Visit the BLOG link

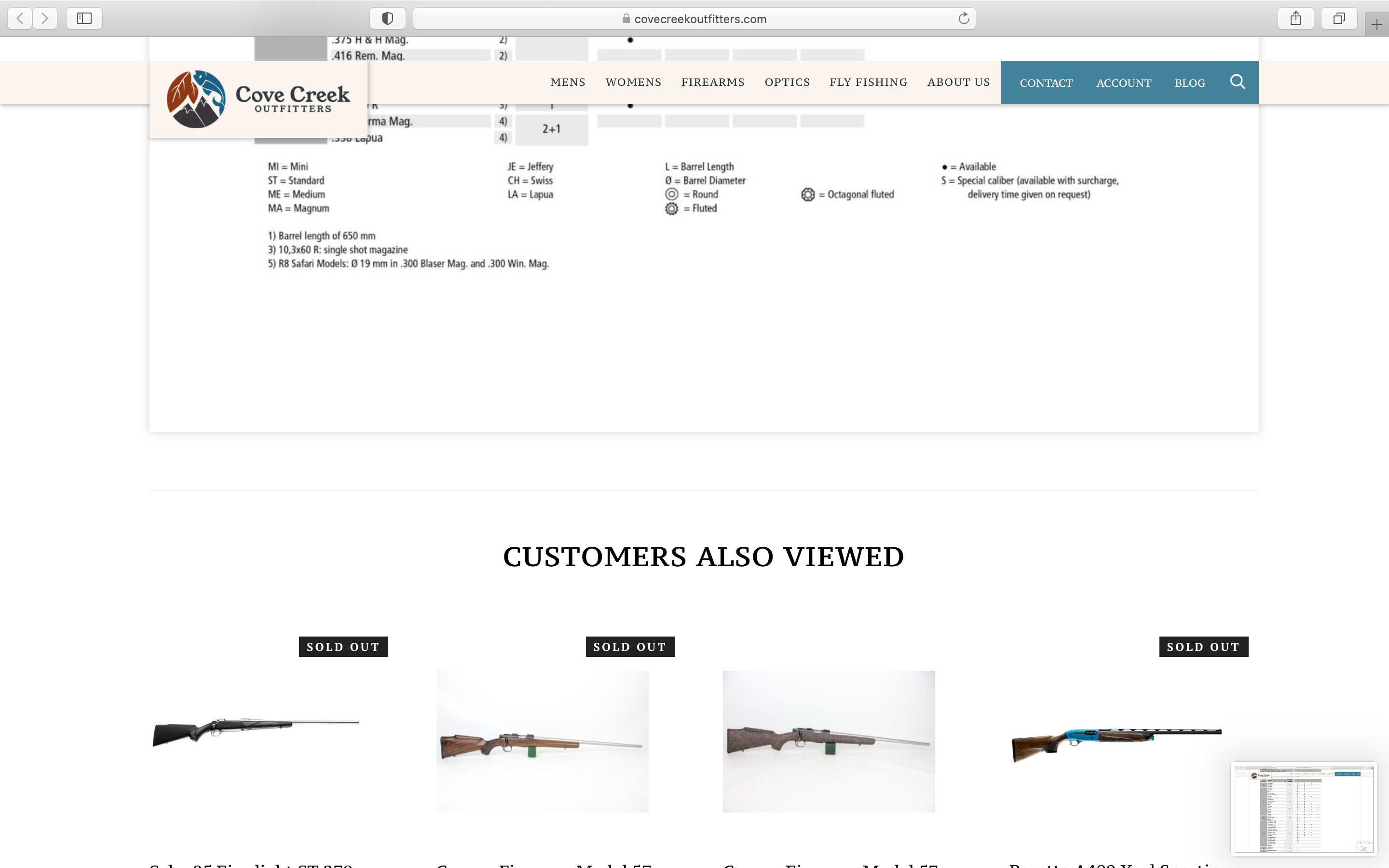pos(1189,82)
